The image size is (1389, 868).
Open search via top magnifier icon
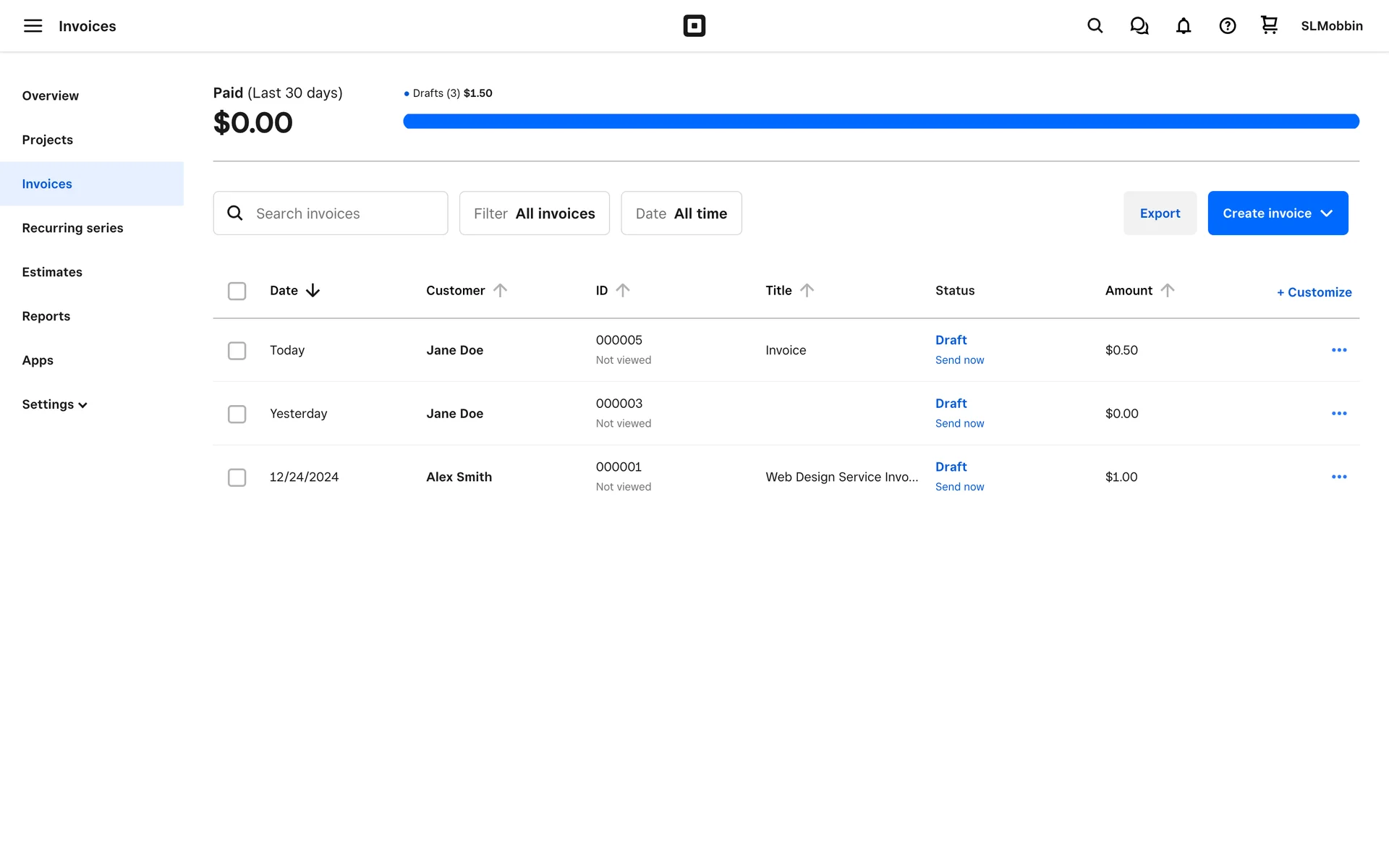(1095, 26)
